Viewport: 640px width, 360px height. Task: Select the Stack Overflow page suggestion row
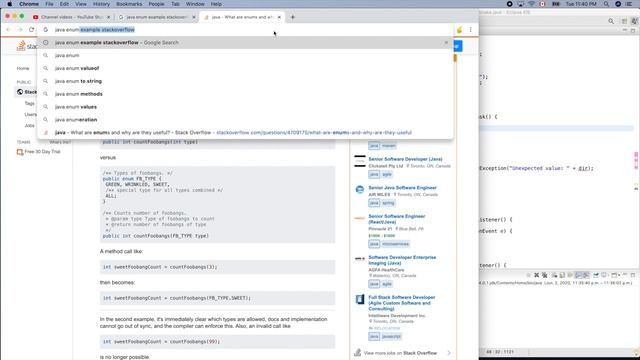(x=245, y=132)
